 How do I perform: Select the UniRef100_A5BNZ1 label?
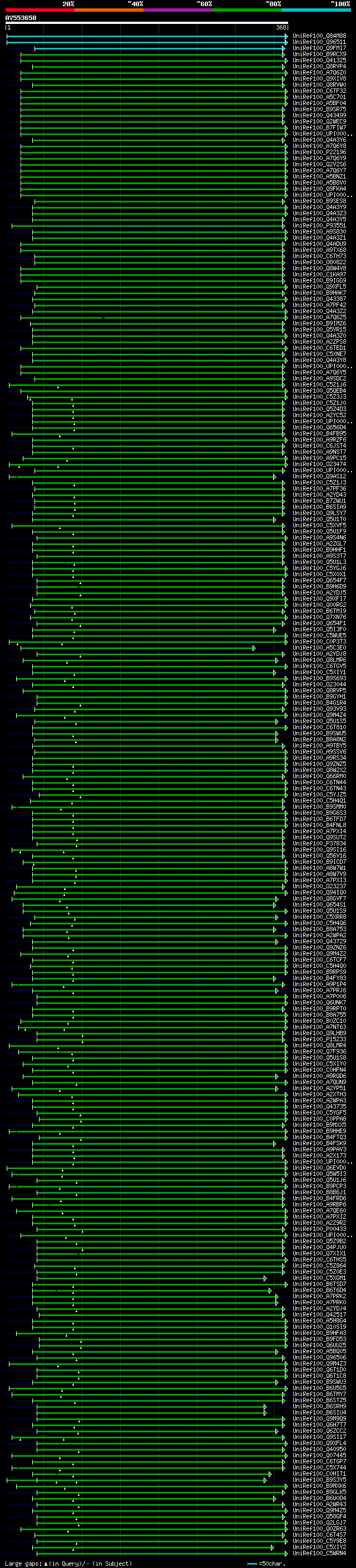pyautogui.click(x=319, y=176)
